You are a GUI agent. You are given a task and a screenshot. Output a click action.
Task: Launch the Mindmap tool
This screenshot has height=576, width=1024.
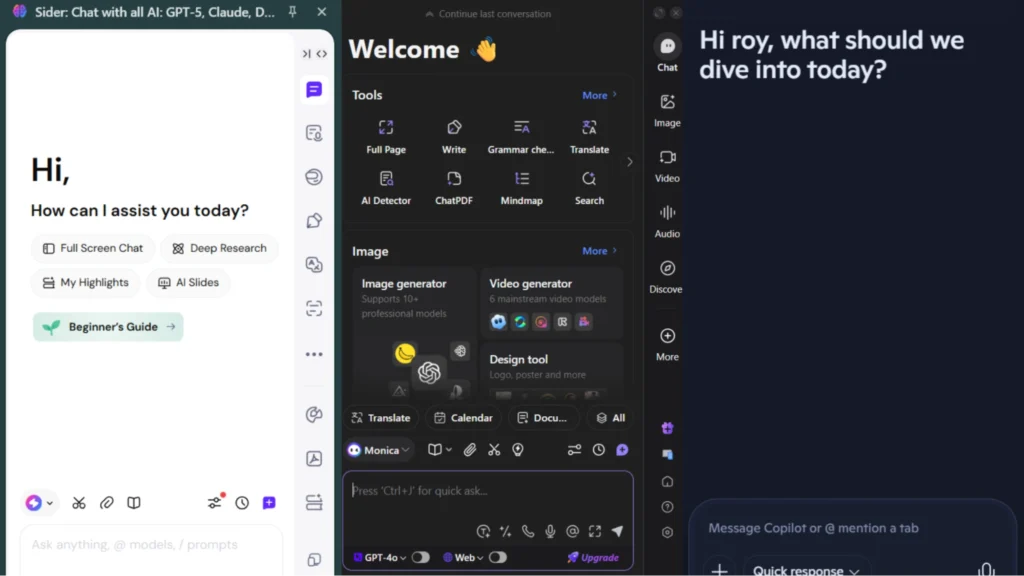click(x=521, y=187)
